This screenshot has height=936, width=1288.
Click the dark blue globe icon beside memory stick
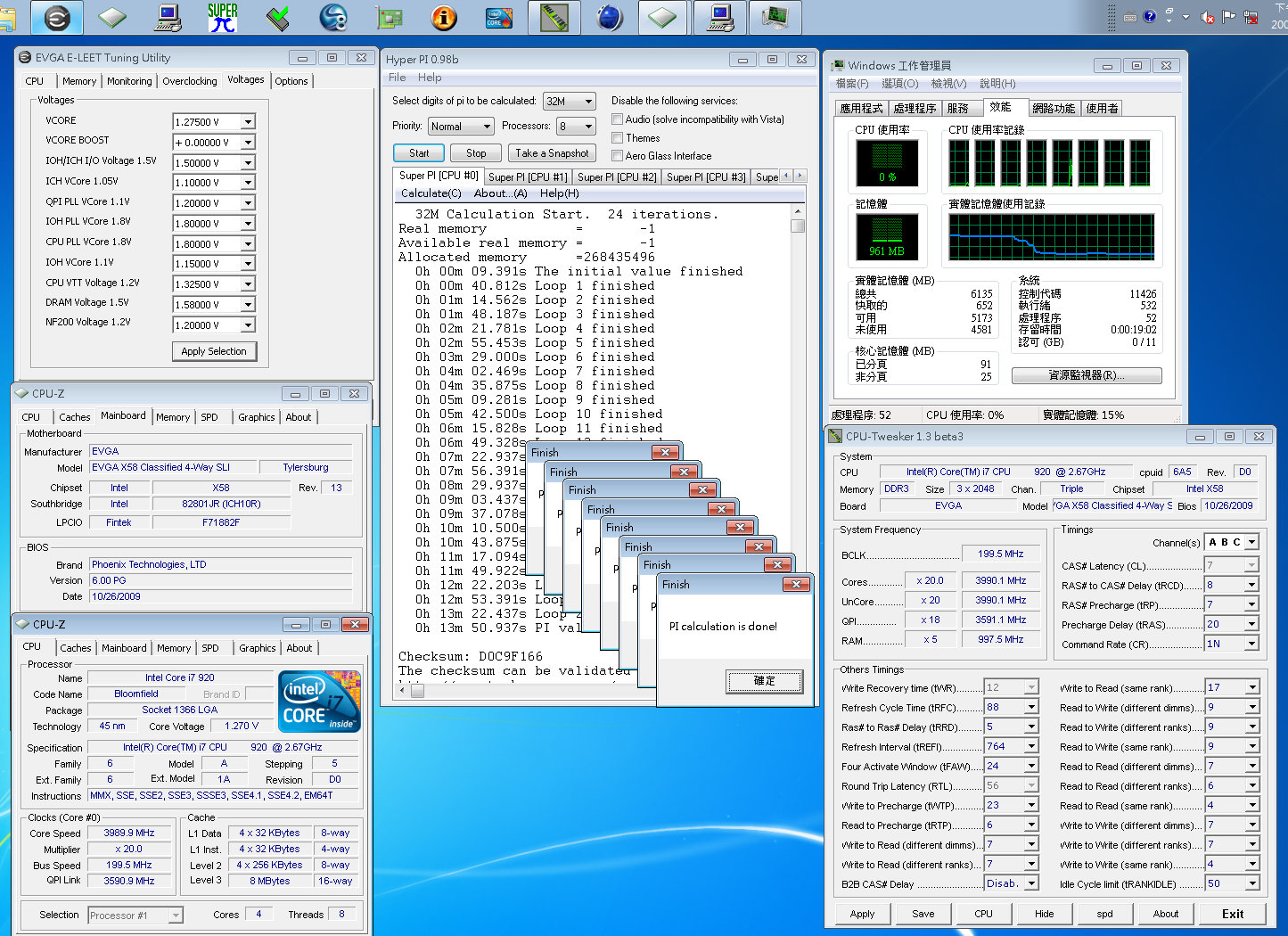click(610, 17)
